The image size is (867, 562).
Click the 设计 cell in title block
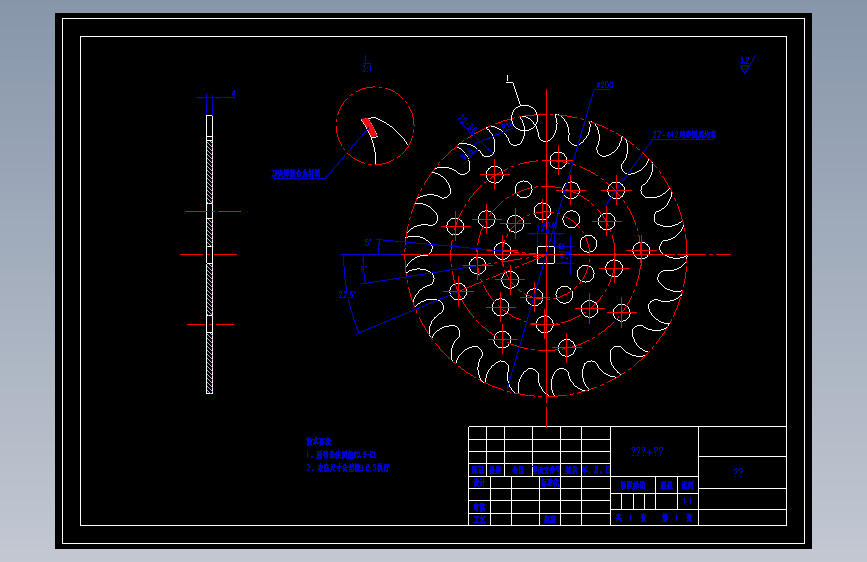click(x=479, y=482)
